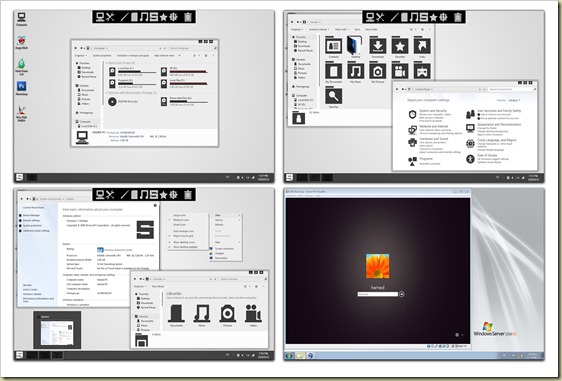Open the Organize dropdown in the Computer window
The height and width of the screenshot is (381, 562).
click(x=81, y=56)
